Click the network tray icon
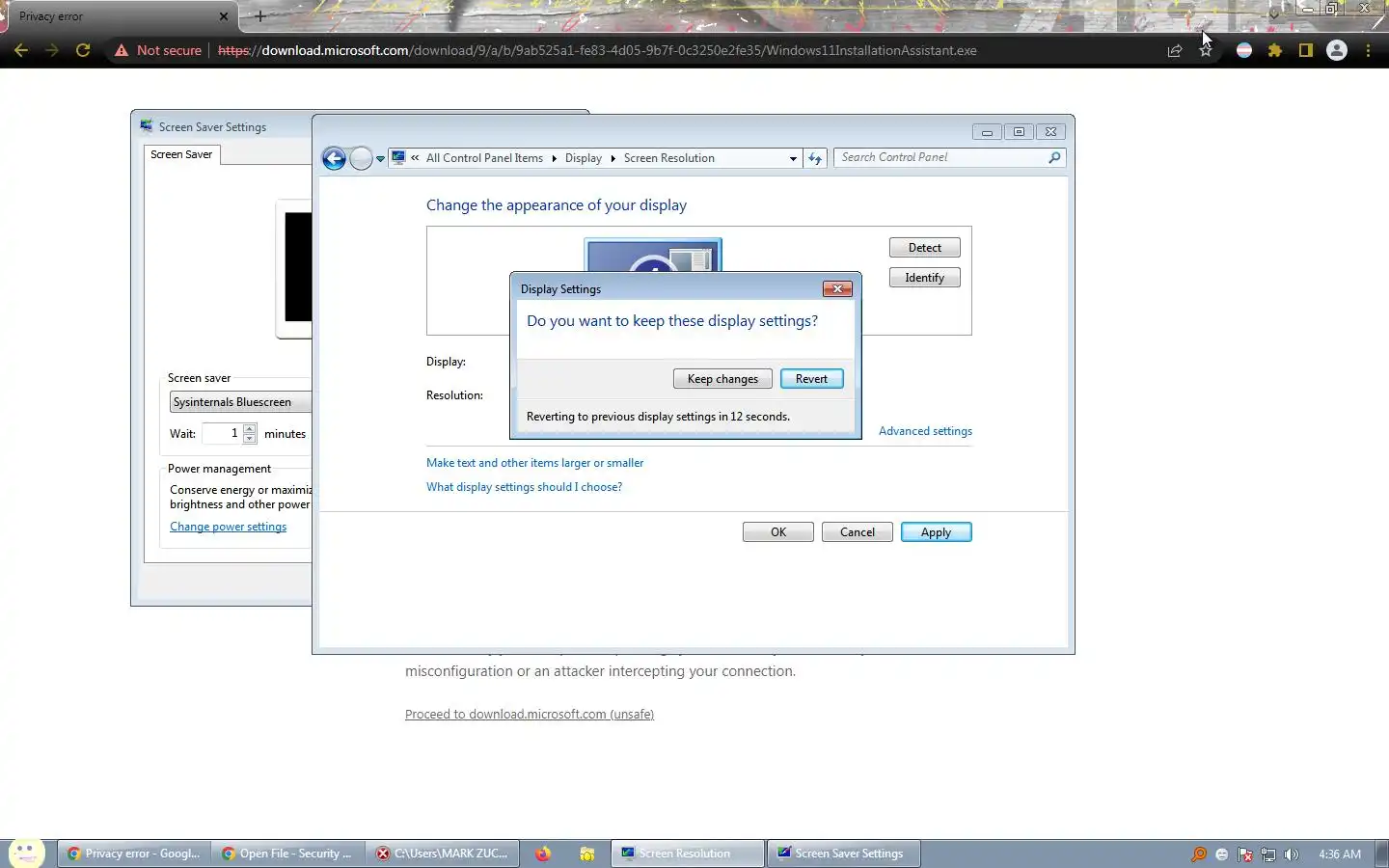Image resolution: width=1389 pixels, height=868 pixels. [x=1268, y=854]
